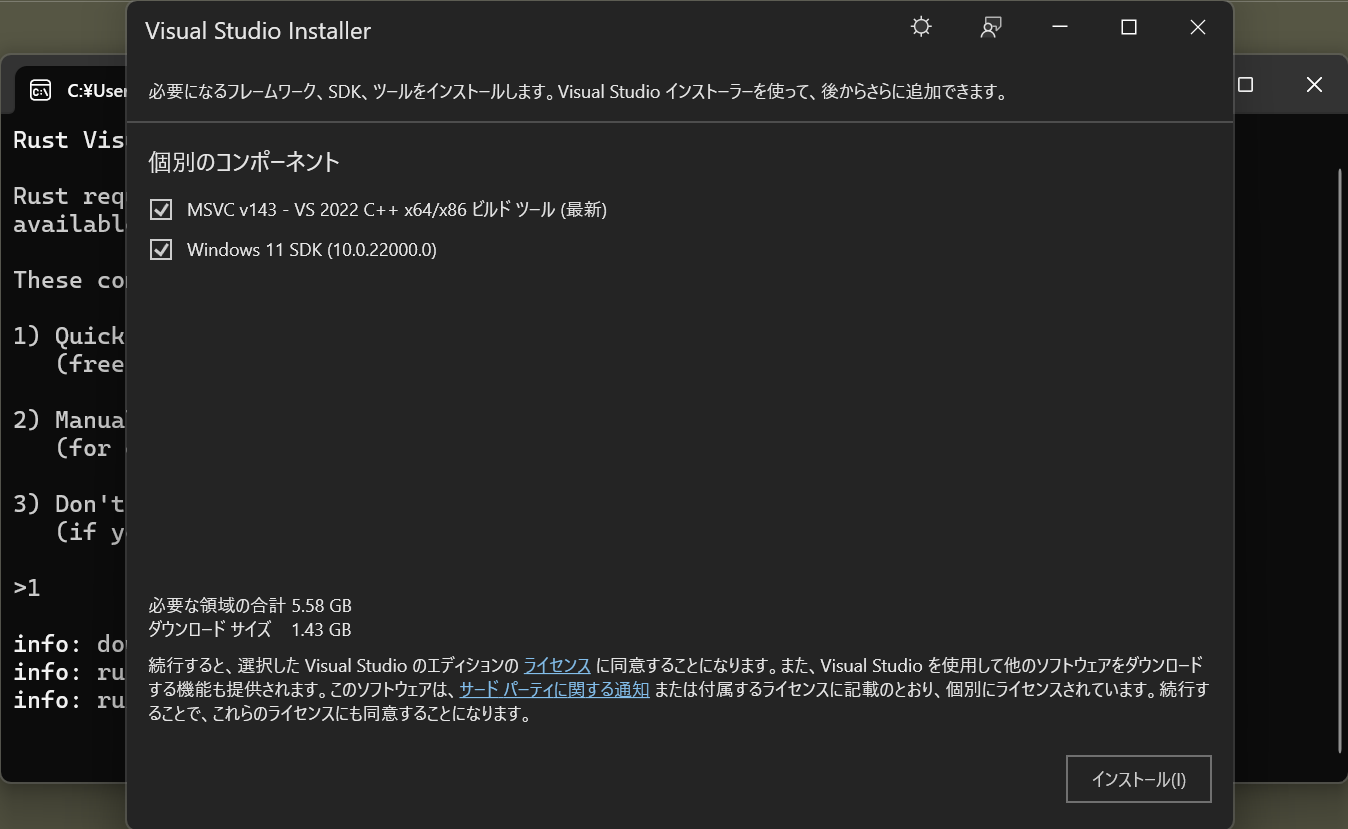This screenshot has height=829, width=1348.
Task: Click the >1 prompt line in the terminal
Action: tap(27, 588)
